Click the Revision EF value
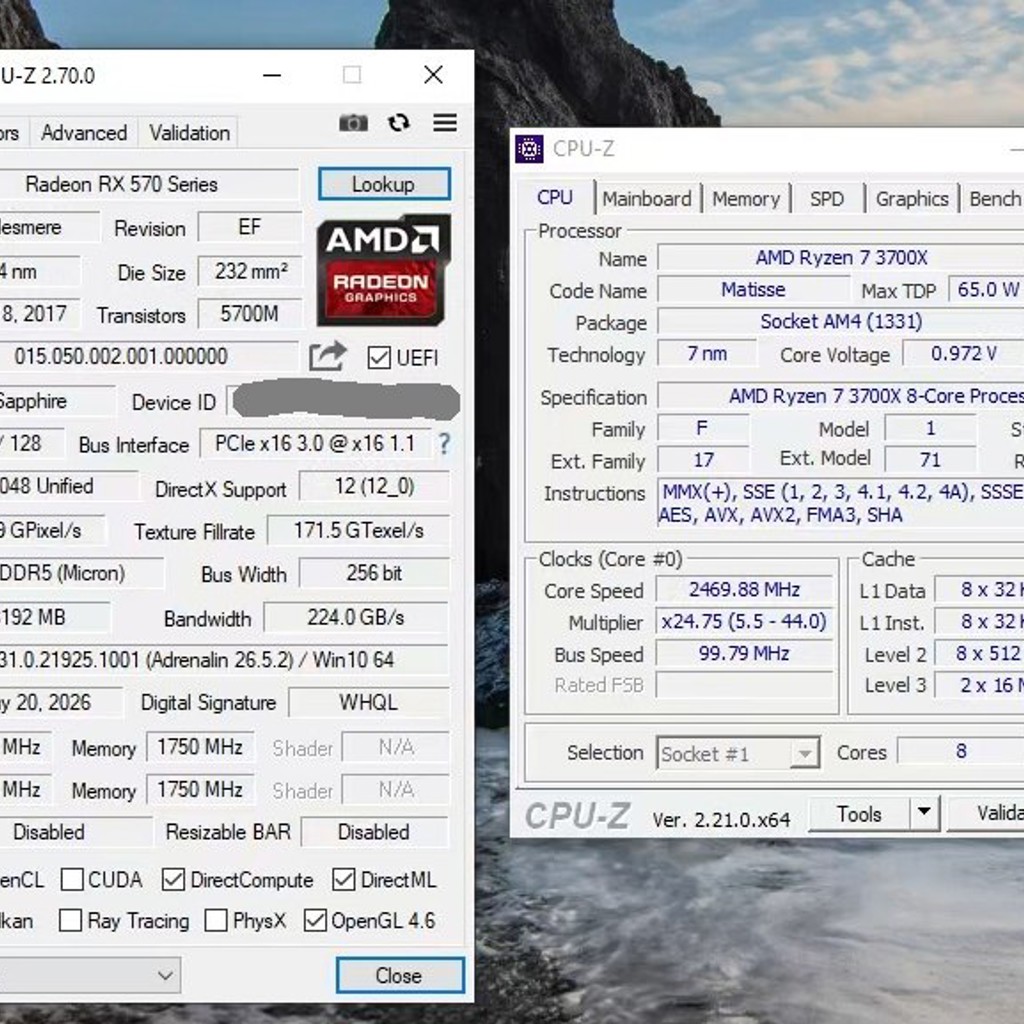This screenshot has width=1024, height=1024. (251, 227)
